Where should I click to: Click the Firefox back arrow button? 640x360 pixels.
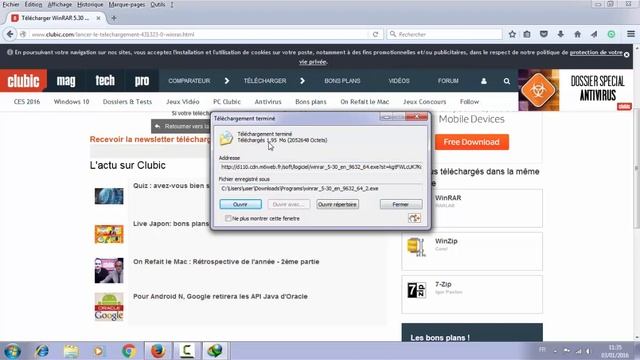click(10, 34)
